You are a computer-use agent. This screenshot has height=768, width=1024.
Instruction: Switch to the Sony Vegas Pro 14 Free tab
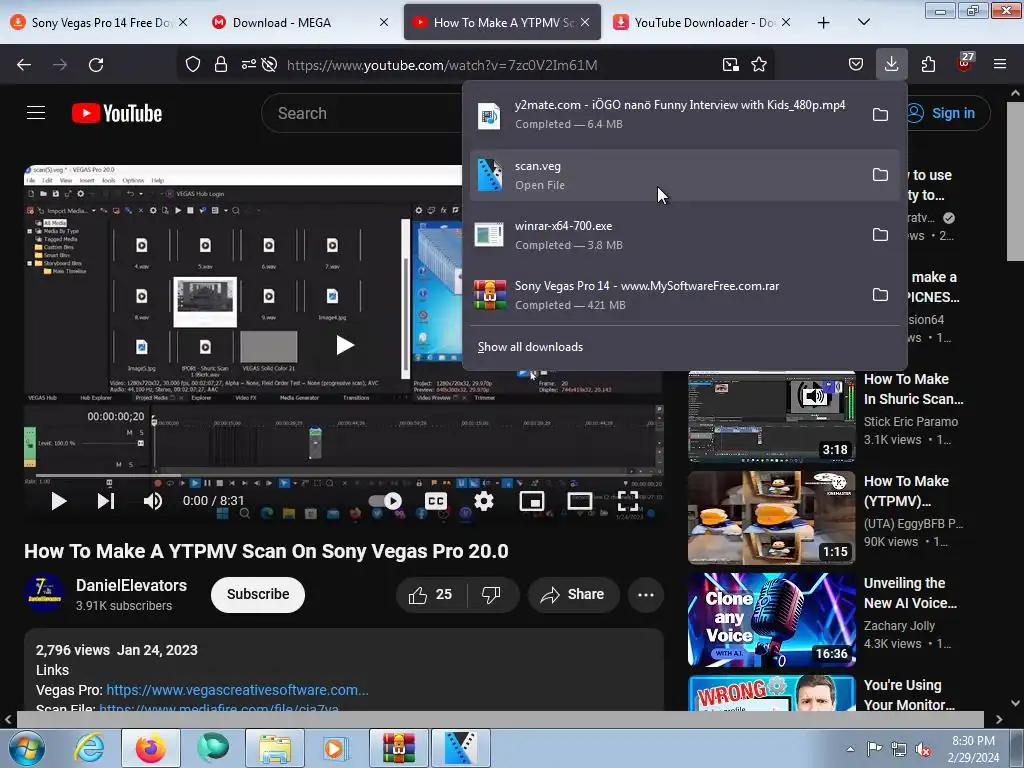(x=98, y=23)
